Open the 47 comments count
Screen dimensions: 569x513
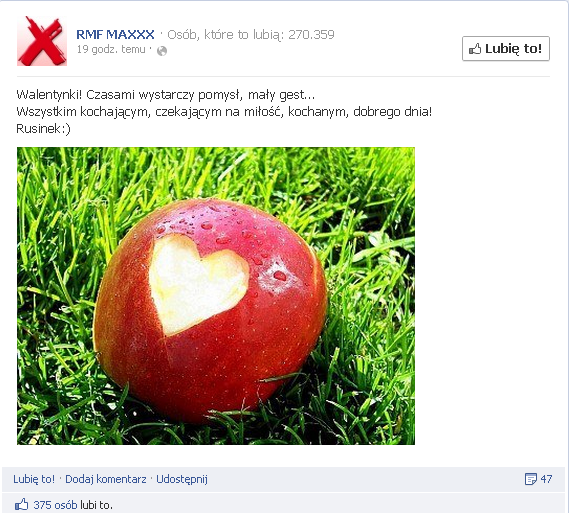click(x=546, y=479)
